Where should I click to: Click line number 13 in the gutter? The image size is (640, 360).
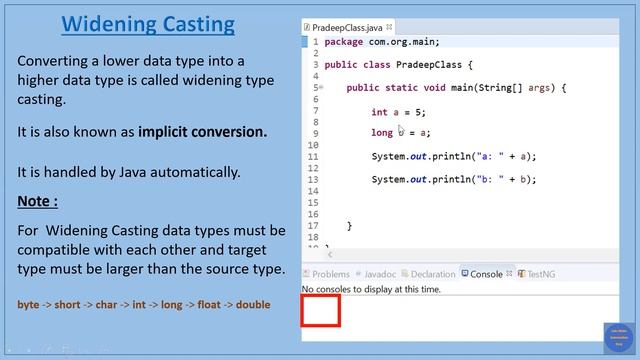[x=313, y=180]
